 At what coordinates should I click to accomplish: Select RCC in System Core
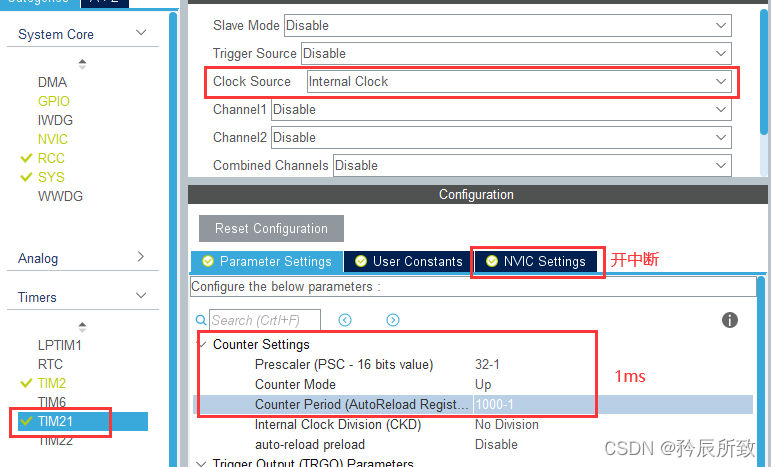51,158
